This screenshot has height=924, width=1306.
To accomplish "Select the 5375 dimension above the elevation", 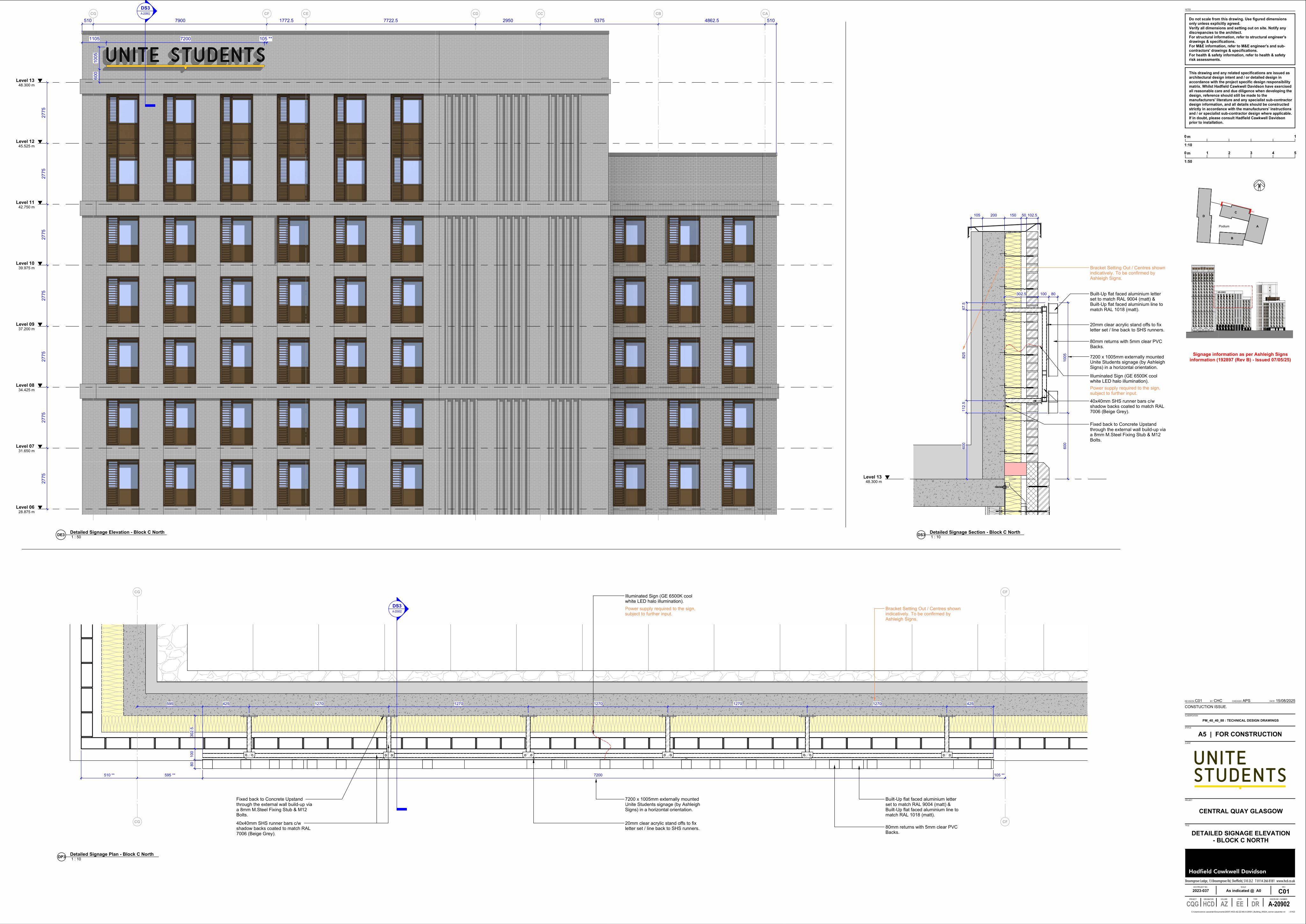I will 599,20.
